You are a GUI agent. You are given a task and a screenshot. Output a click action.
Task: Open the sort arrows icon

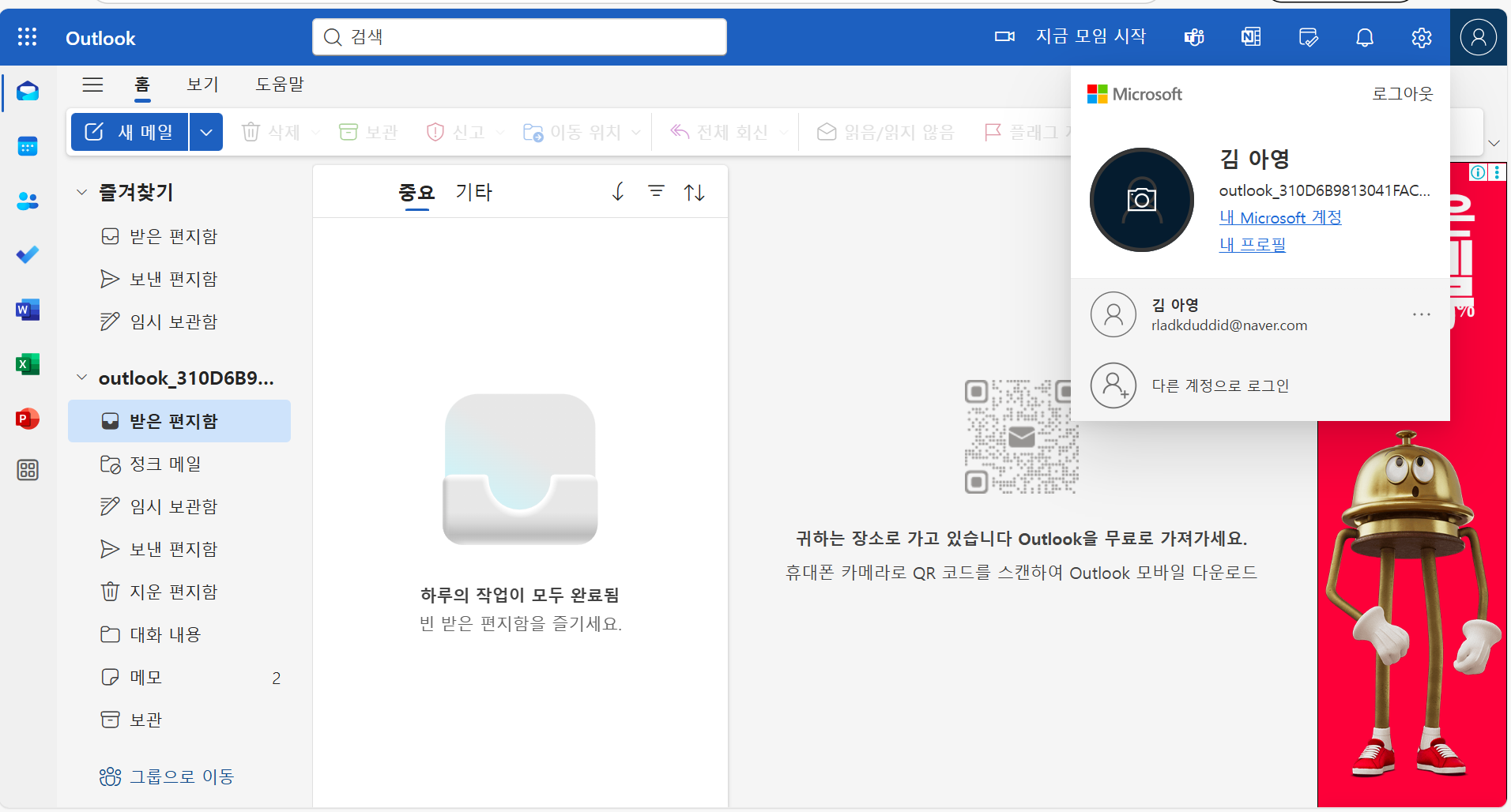(695, 192)
